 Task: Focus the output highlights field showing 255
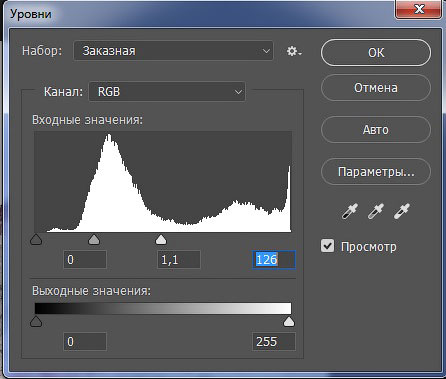click(274, 341)
